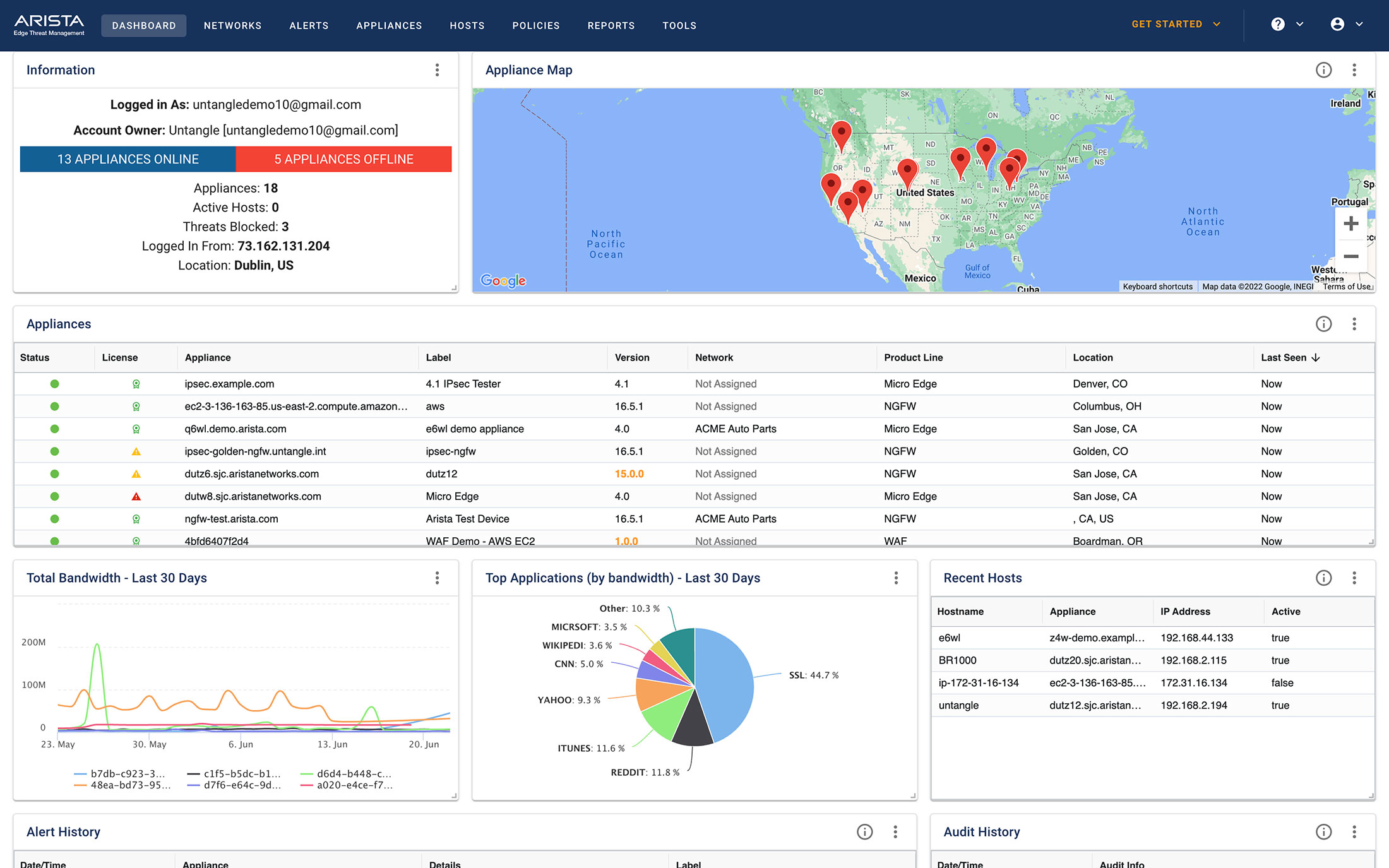Click the Audit History info icon
Screen dimensions: 1389x868
coord(1323,832)
